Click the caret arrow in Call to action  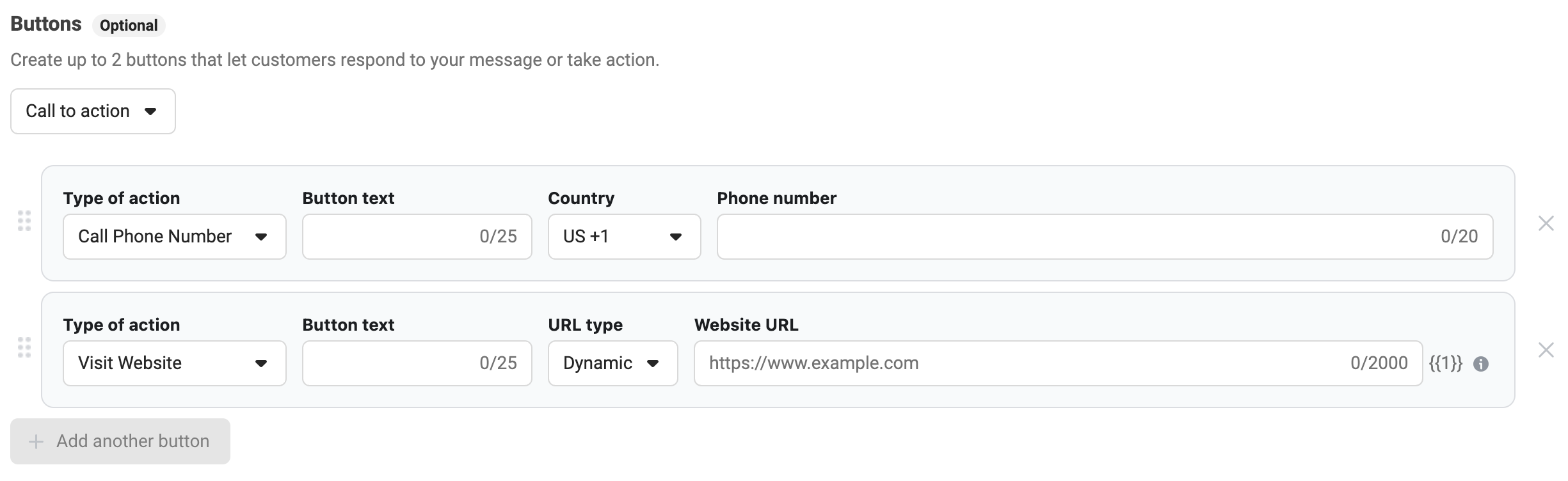click(150, 111)
